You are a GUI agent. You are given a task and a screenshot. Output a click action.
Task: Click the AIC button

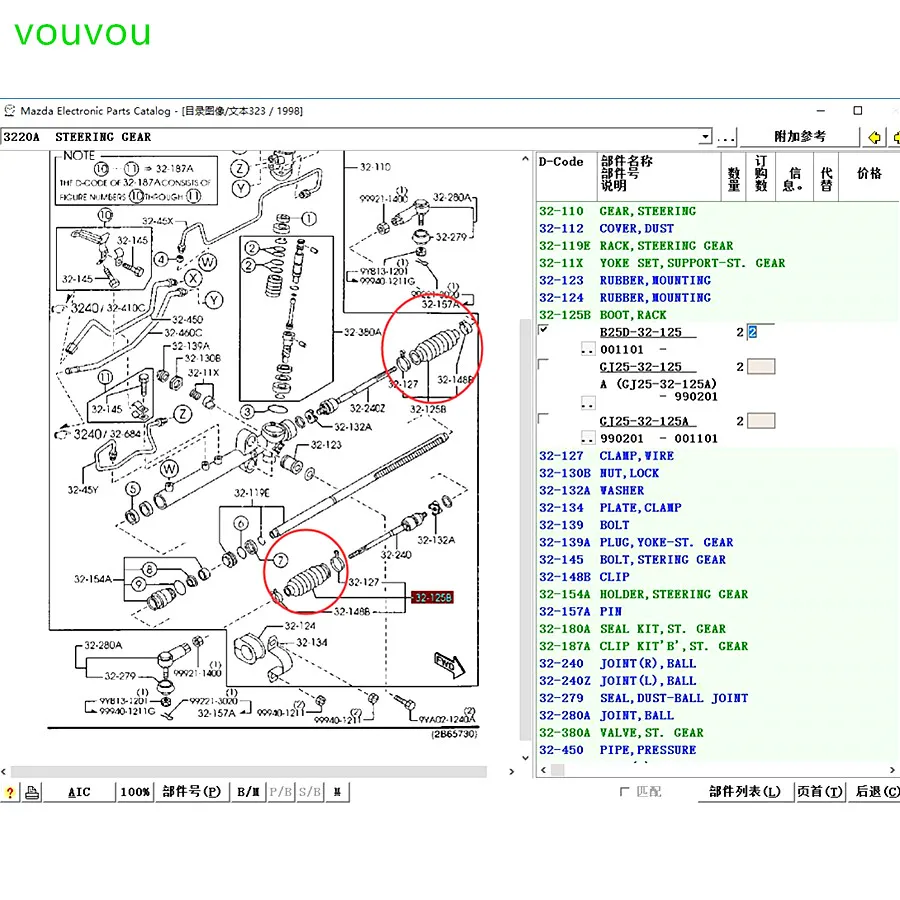click(79, 792)
